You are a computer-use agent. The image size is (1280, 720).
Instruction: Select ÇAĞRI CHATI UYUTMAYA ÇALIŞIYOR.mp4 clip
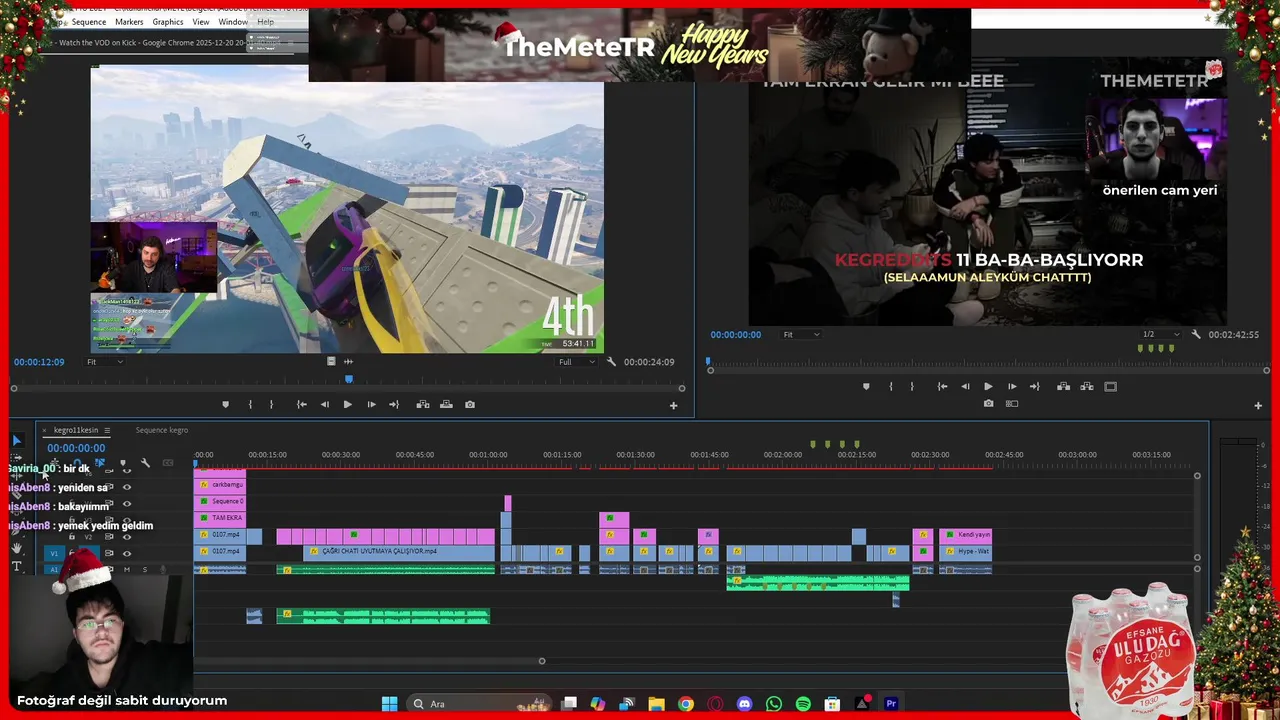399,551
